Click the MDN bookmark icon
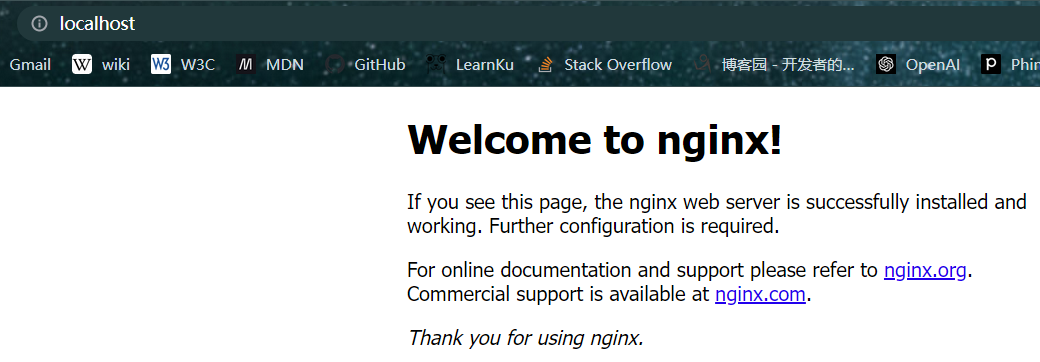 (246, 64)
